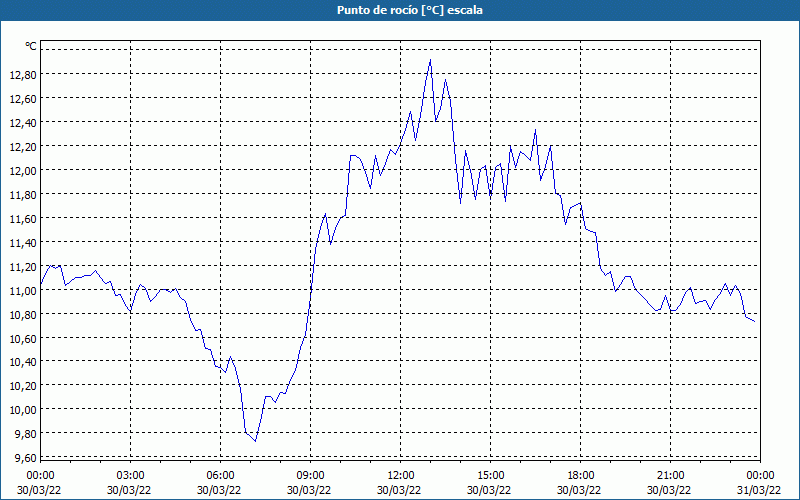Click the °C unit label on the axis
The image size is (800, 500).
[31, 46]
